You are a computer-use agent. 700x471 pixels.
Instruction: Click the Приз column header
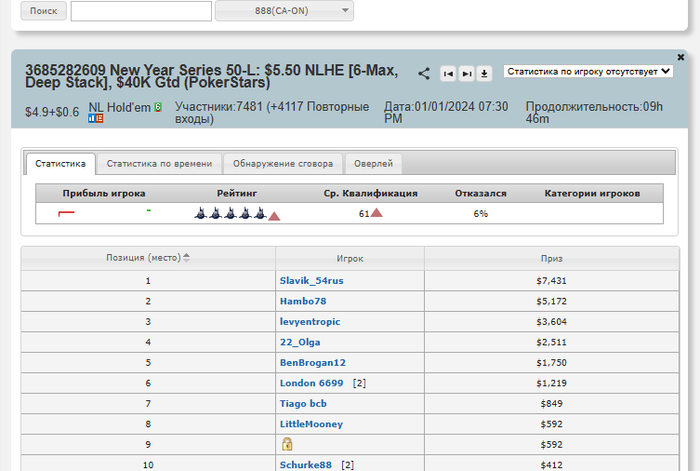pos(552,258)
